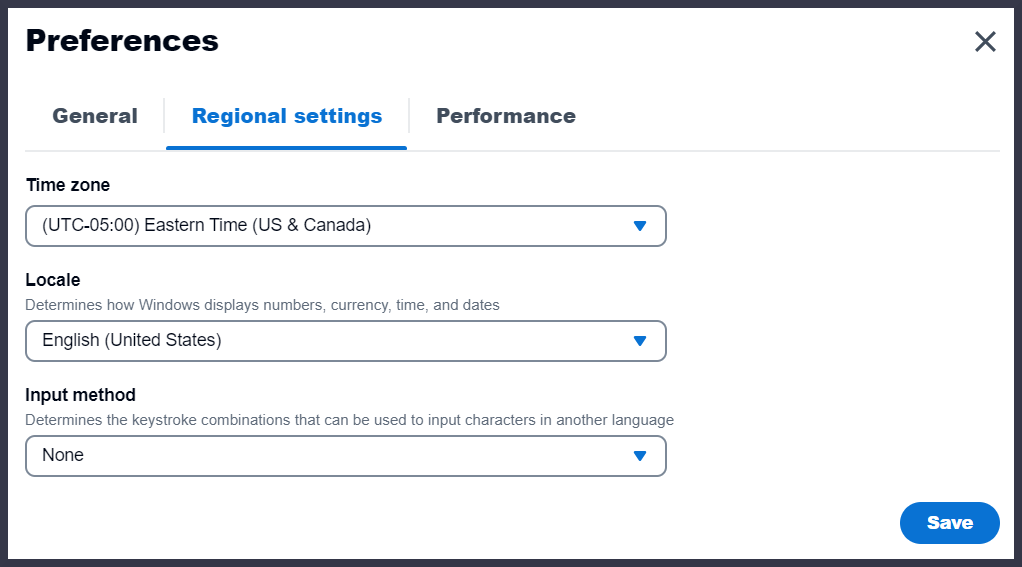1022x567 pixels.
Task: Click the Locale field label
Action: click(x=53, y=280)
